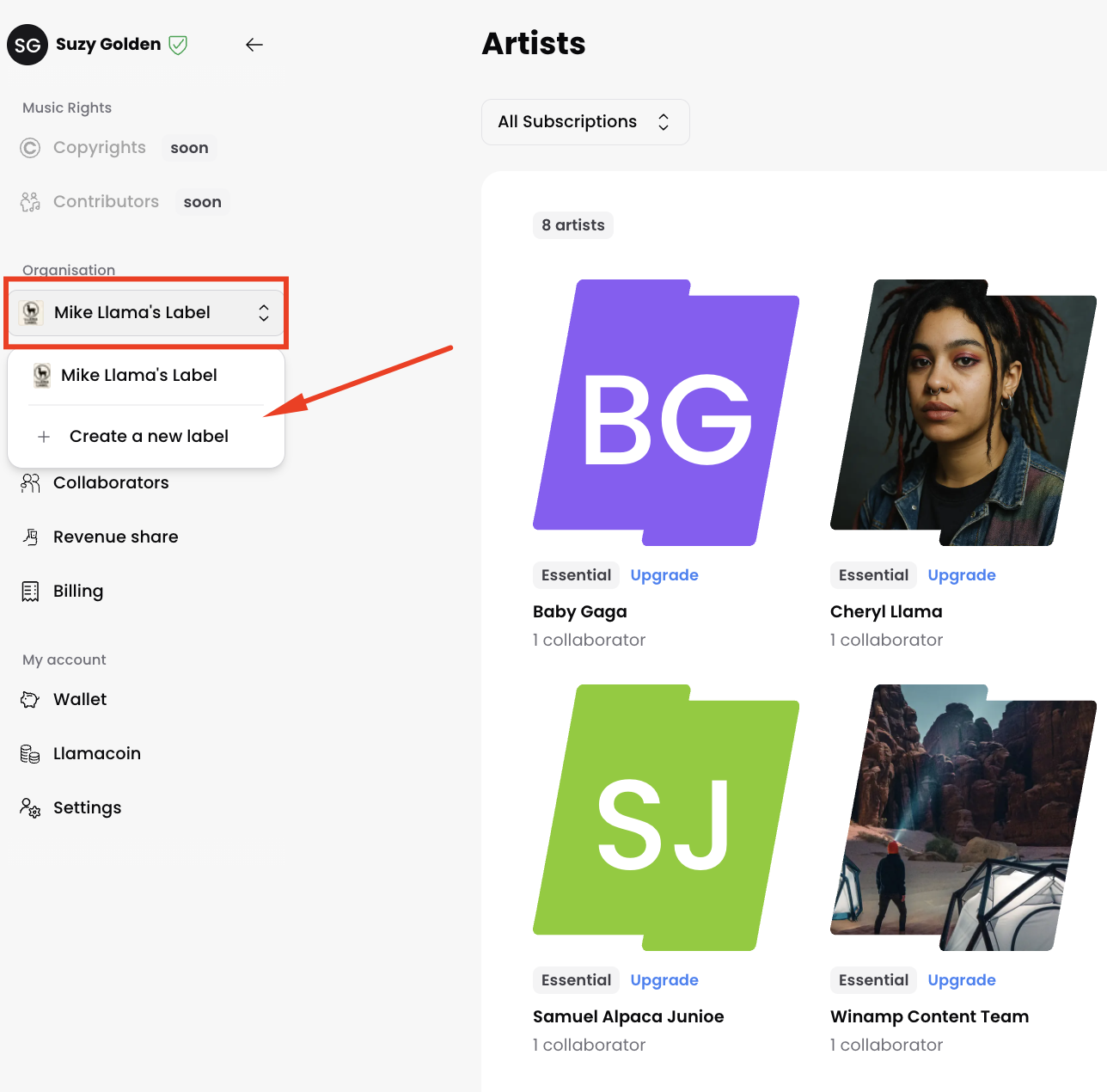Click the green verified shield badge
The height and width of the screenshot is (1092, 1107).
click(178, 45)
